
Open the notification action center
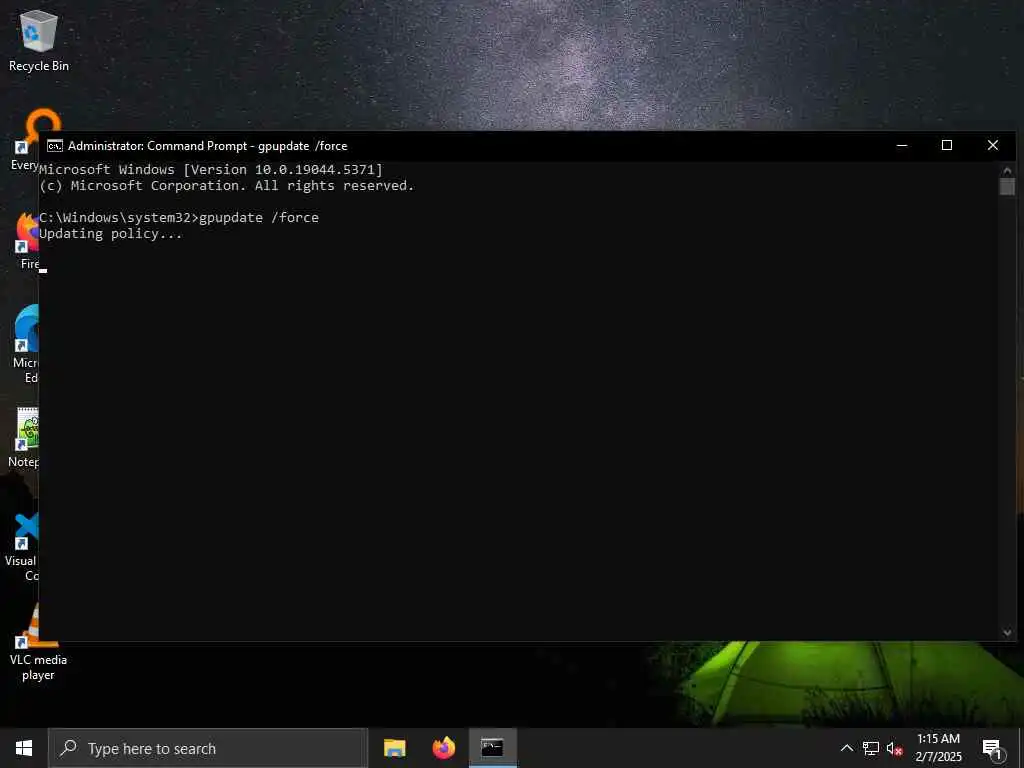[x=992, y=748]
